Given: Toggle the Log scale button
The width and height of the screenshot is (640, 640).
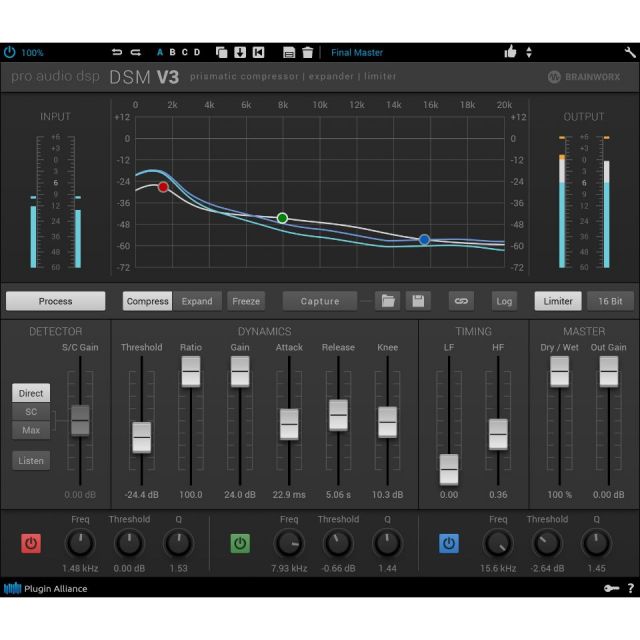Looking at the screenshot, I should (x=504, y=301).
